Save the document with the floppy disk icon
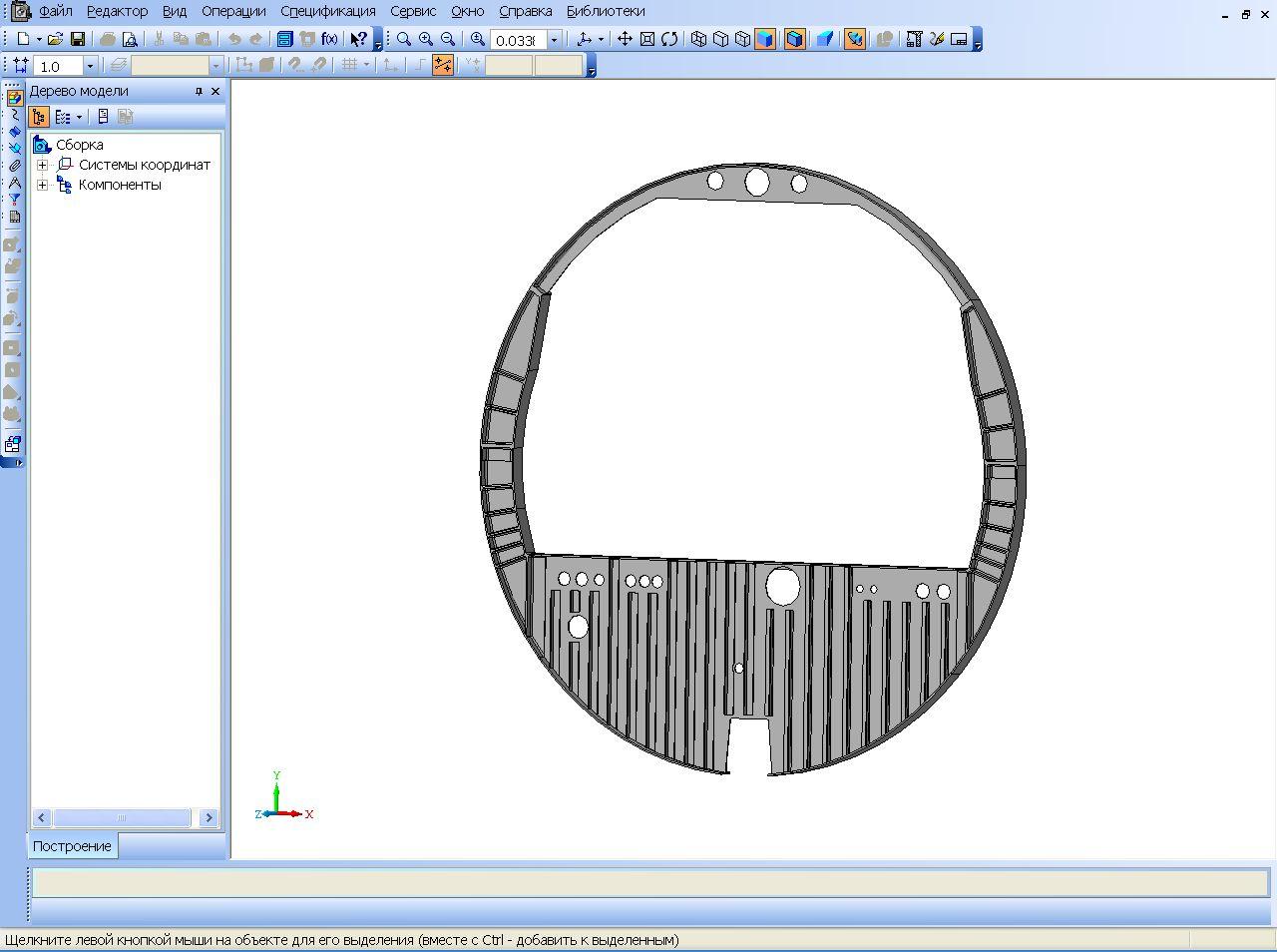Image resolution: width=1277 pixels, height=952 pixels. tap(78, 39)
